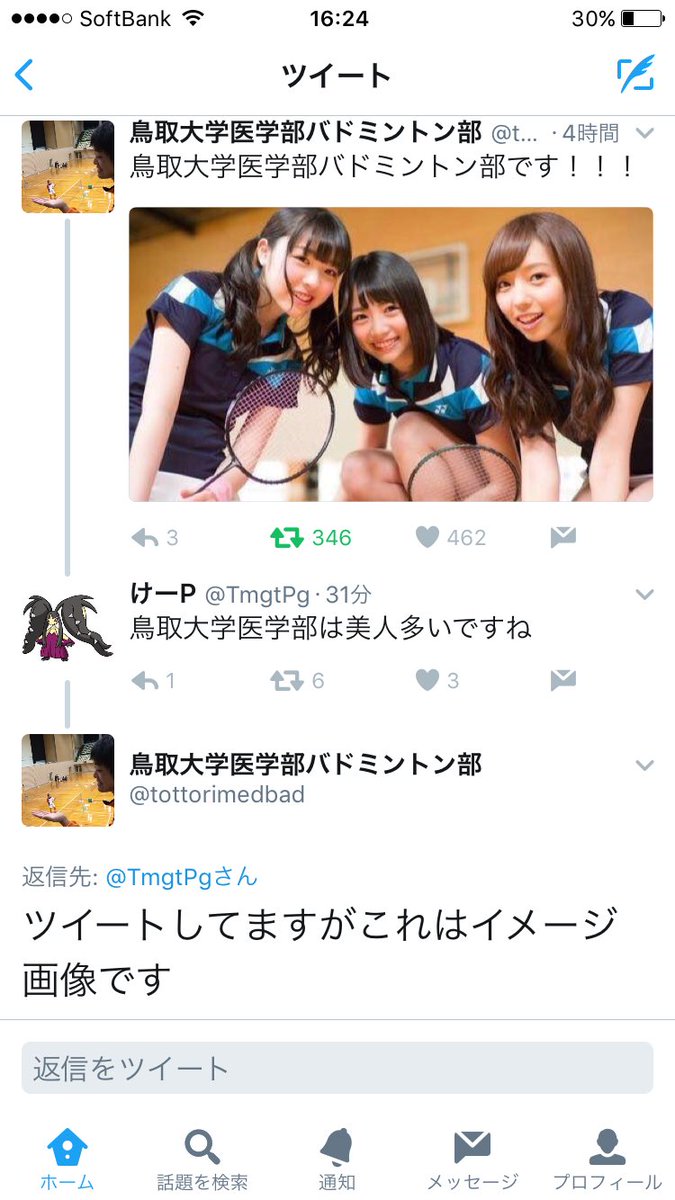Send けーP's tweet via message icon
The width and height of the screenshot is (675, 1200).
point(563,681)
